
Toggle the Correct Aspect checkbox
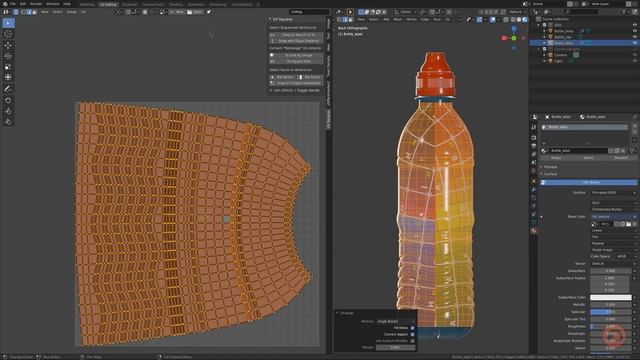(413, 334)
